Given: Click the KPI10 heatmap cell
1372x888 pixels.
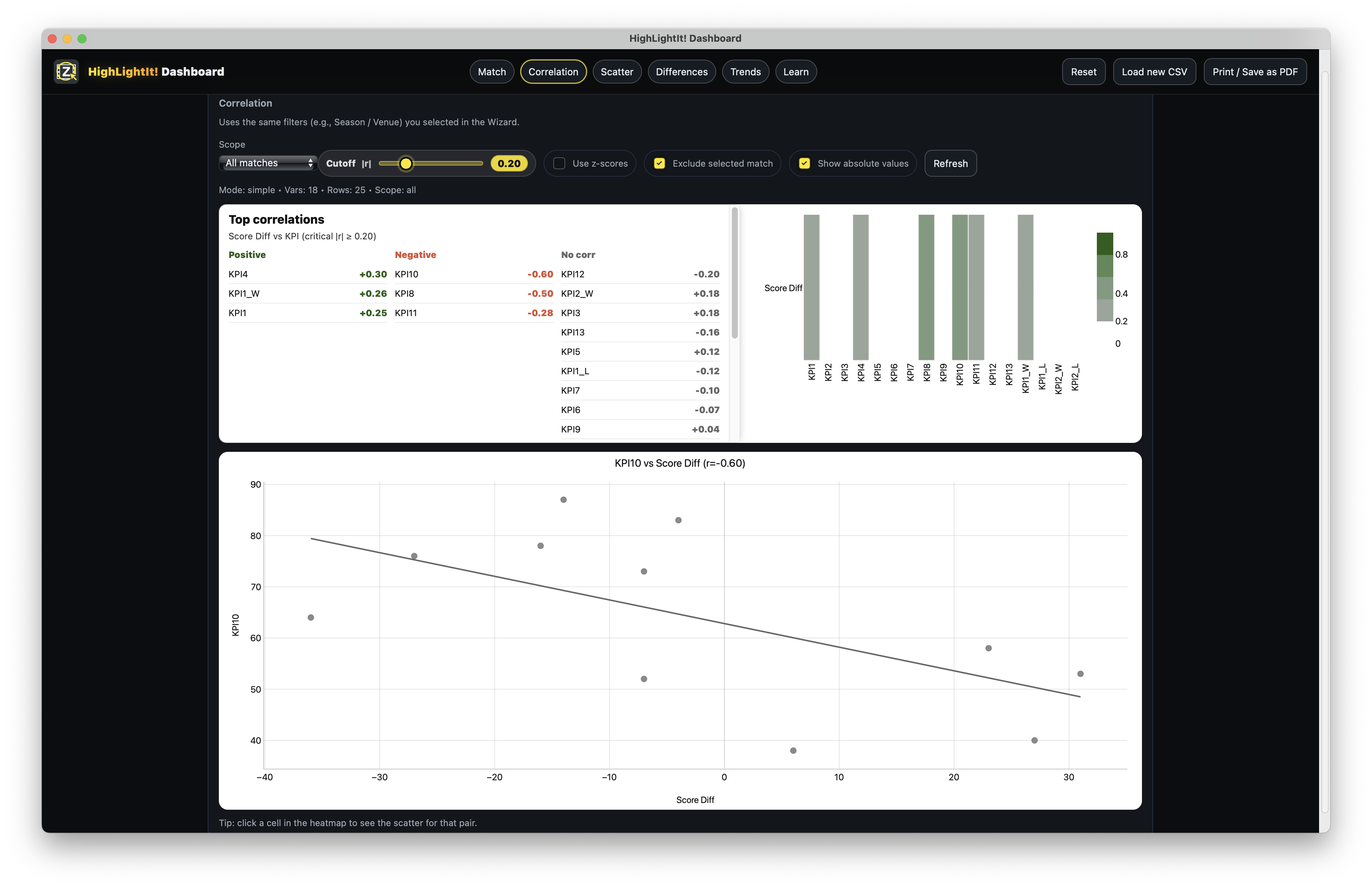Looking at the screenshot, I should (959, 287).
